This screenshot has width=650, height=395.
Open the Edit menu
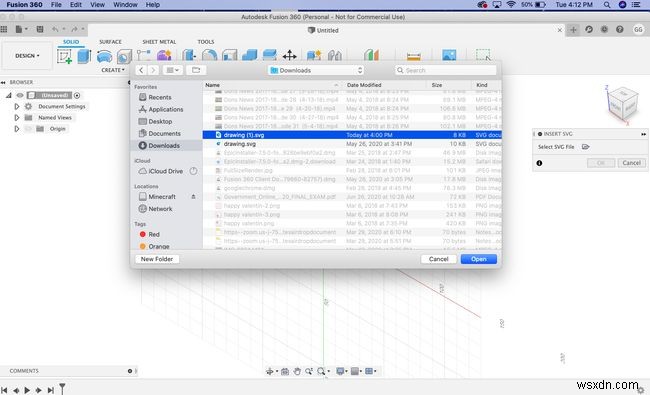(x=76, y=5)
